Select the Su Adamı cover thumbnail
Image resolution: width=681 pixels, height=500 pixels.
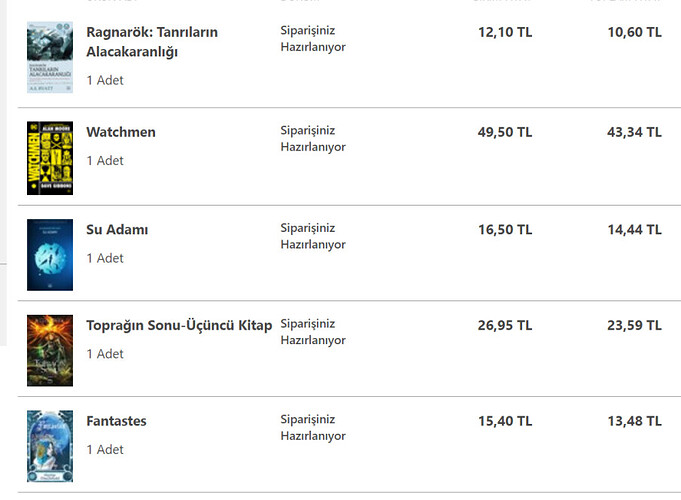(49, 255)
